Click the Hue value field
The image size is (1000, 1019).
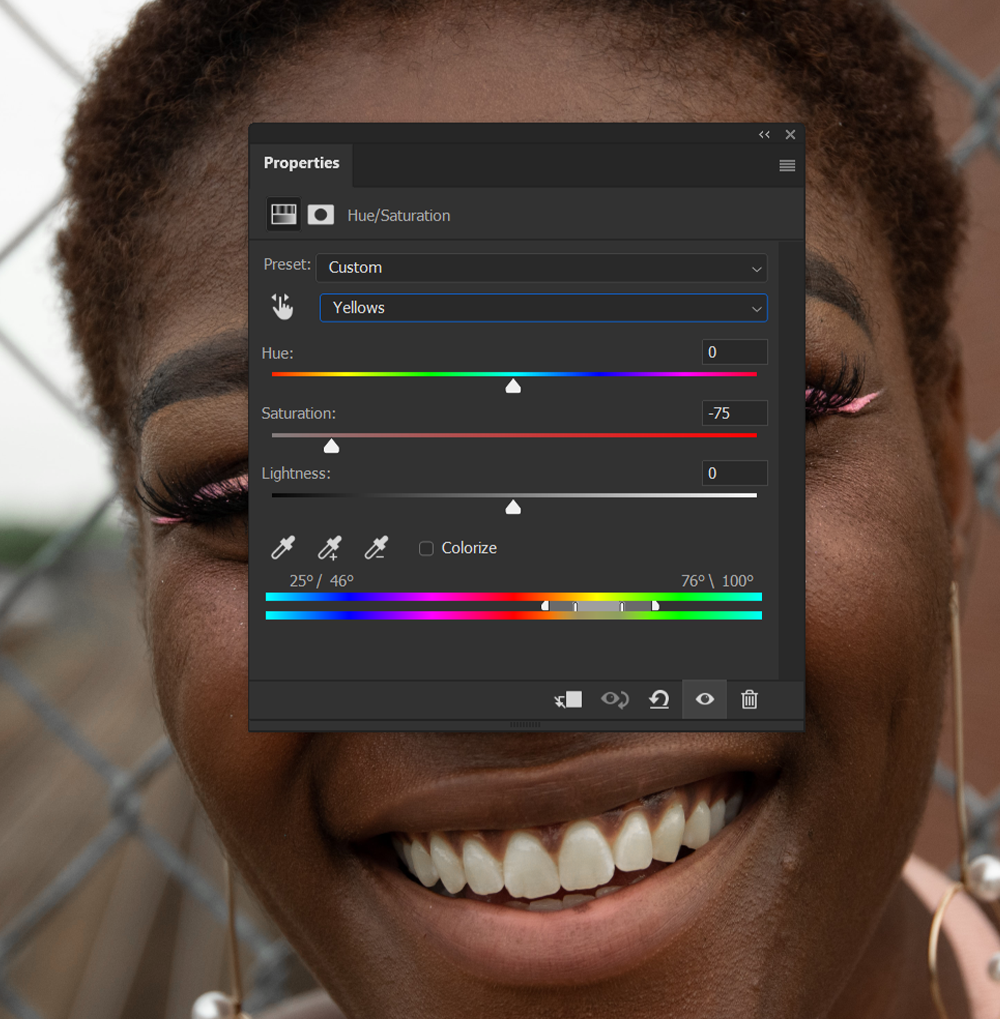[x=734, y=352]
